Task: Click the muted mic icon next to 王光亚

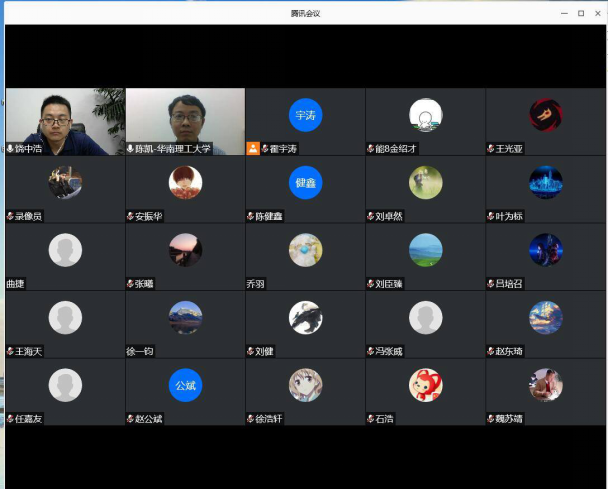Action: (x=490, y=148)
